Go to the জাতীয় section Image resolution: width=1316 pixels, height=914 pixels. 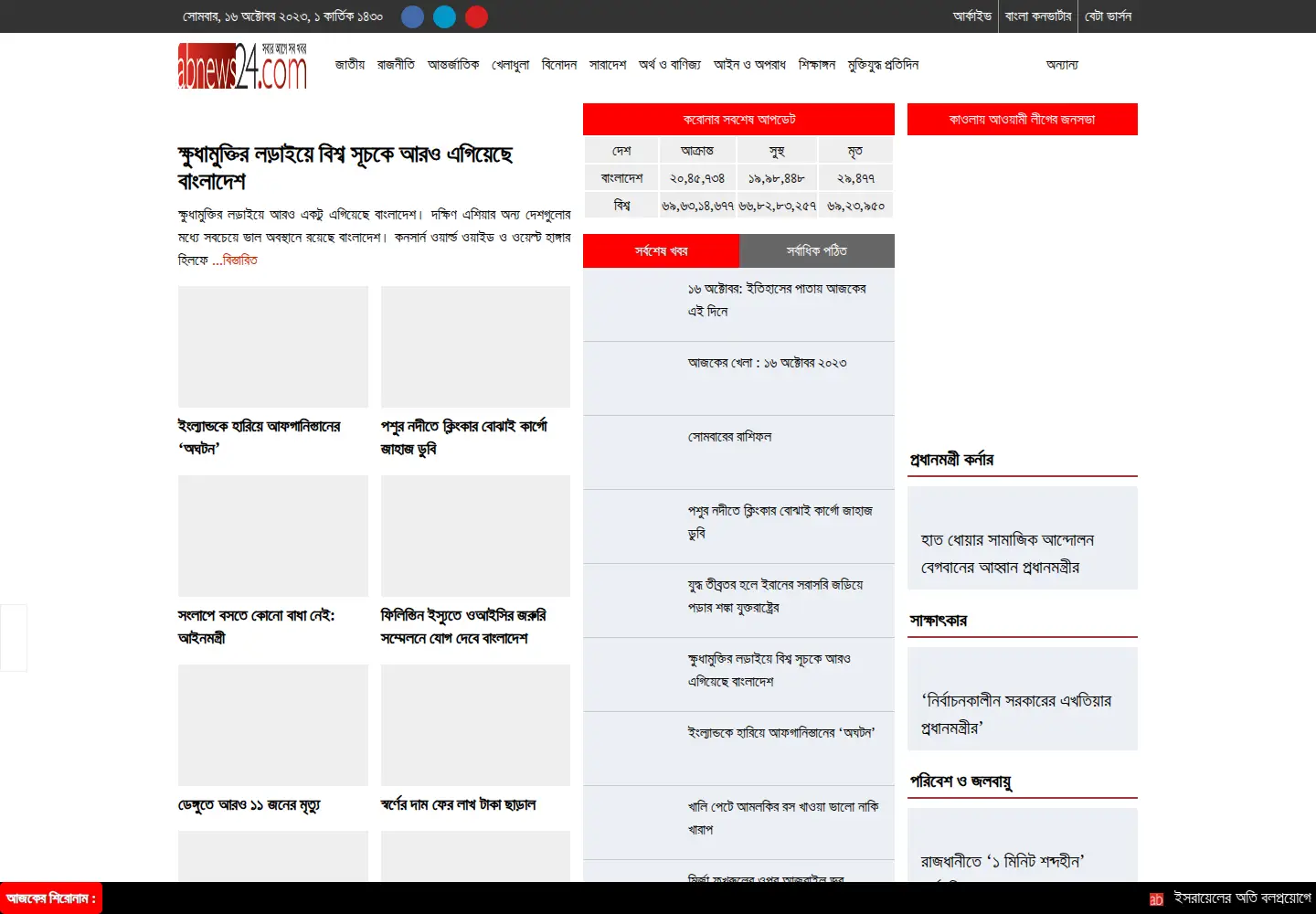[350, 65]
